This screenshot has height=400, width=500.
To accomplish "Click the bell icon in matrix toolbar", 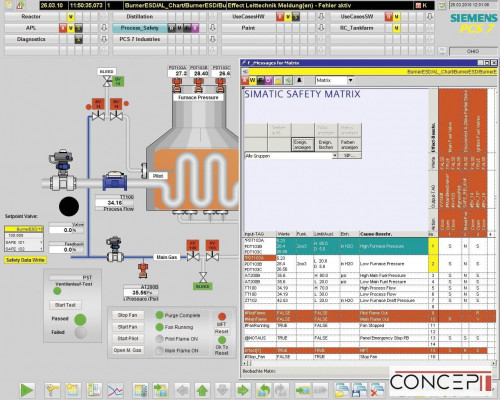I will point(299,80).
